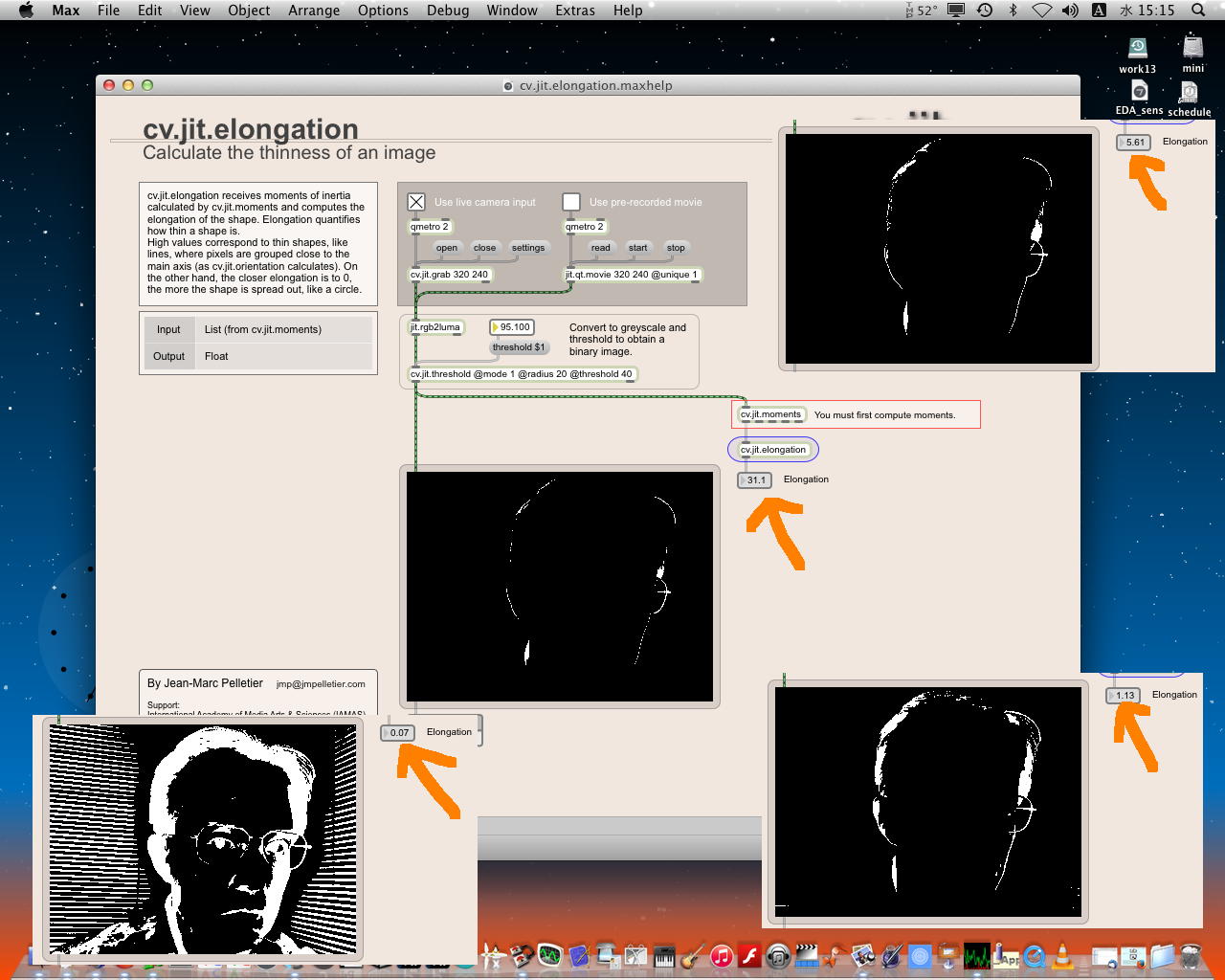Disable the Use live camera input toggle

point(416,202)
